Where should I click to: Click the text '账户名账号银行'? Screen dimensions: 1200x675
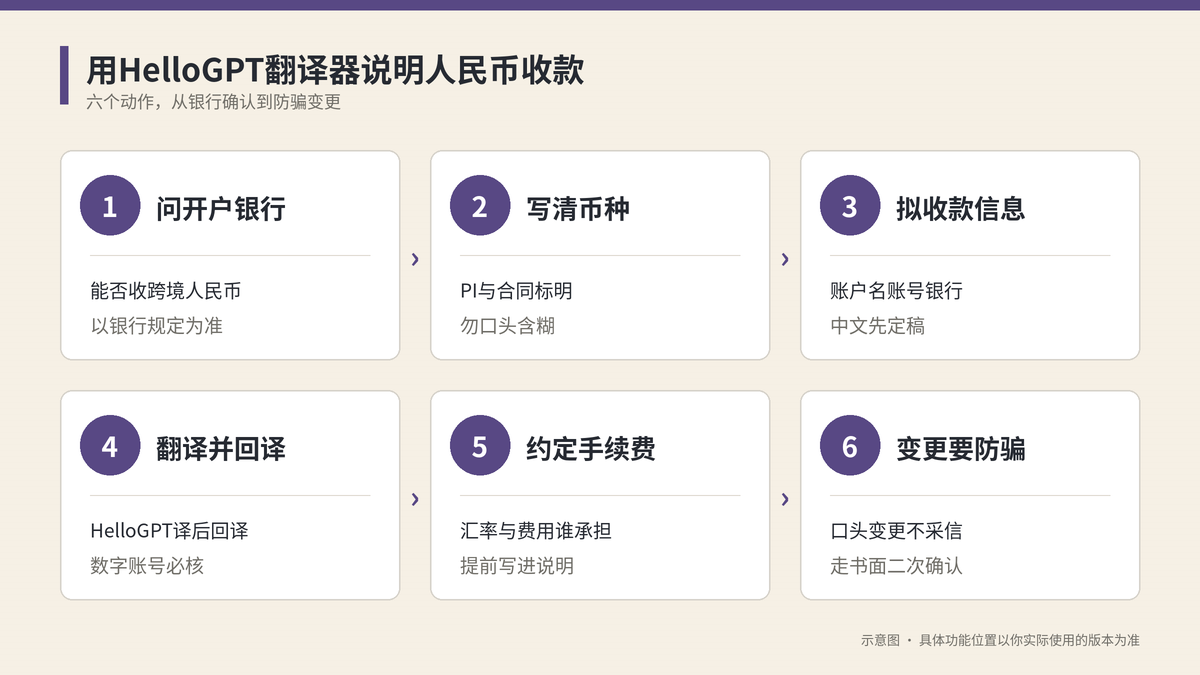click(x=896, y=291)
